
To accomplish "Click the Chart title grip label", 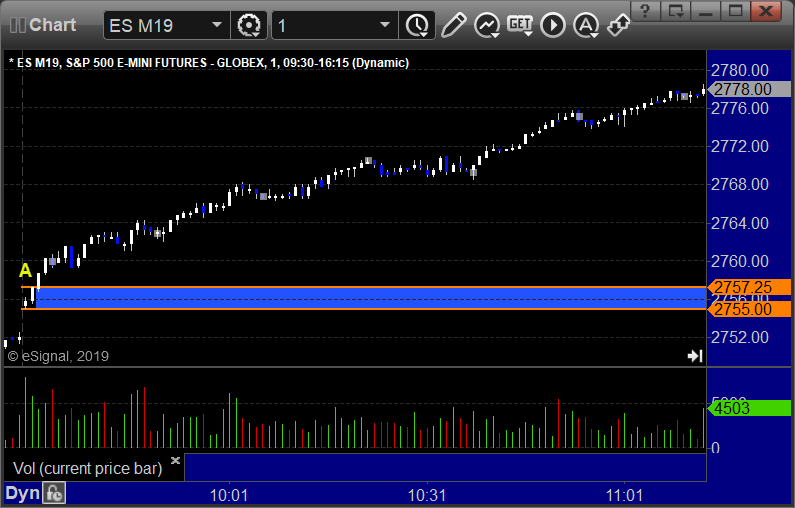I will click(x=43, y=25).
